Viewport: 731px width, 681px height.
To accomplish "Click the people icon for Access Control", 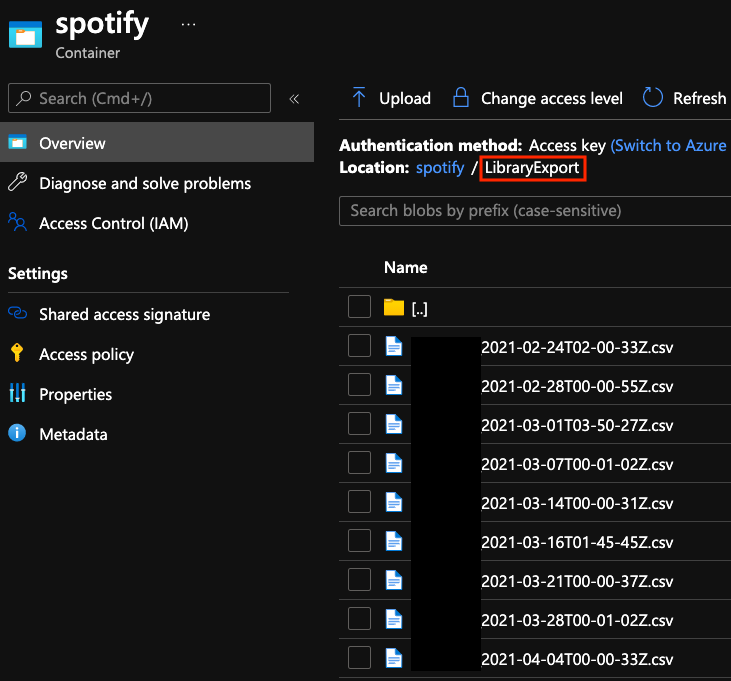I will point(18,222).
